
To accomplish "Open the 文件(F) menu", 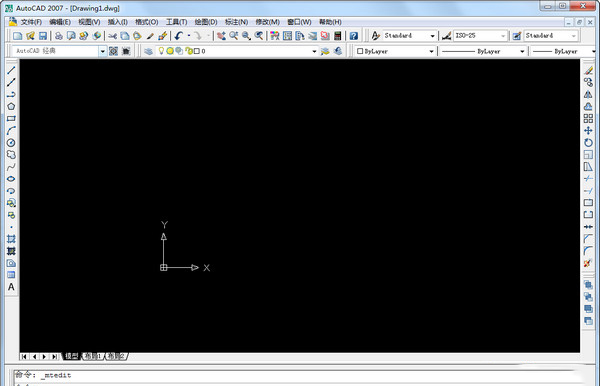I will coord(31,22).
